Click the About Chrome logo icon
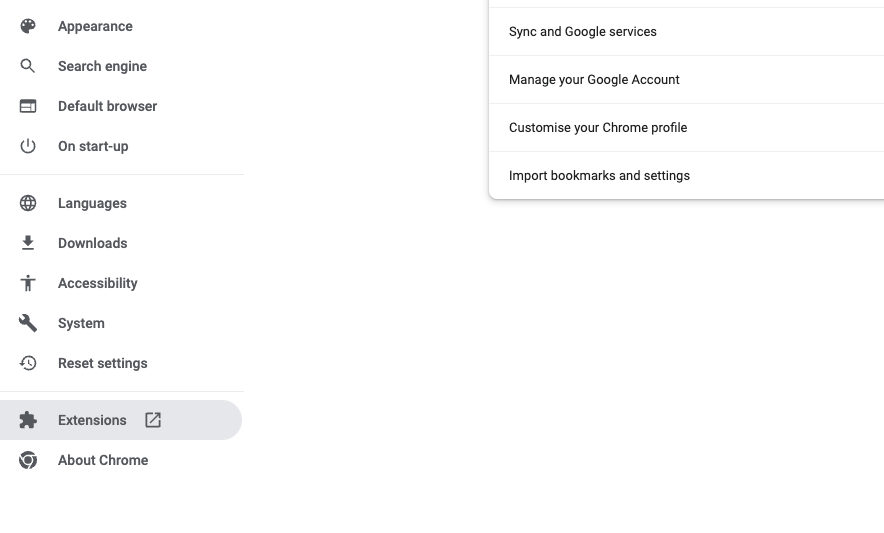The image size is (884, 533). [x=28, y=460]
